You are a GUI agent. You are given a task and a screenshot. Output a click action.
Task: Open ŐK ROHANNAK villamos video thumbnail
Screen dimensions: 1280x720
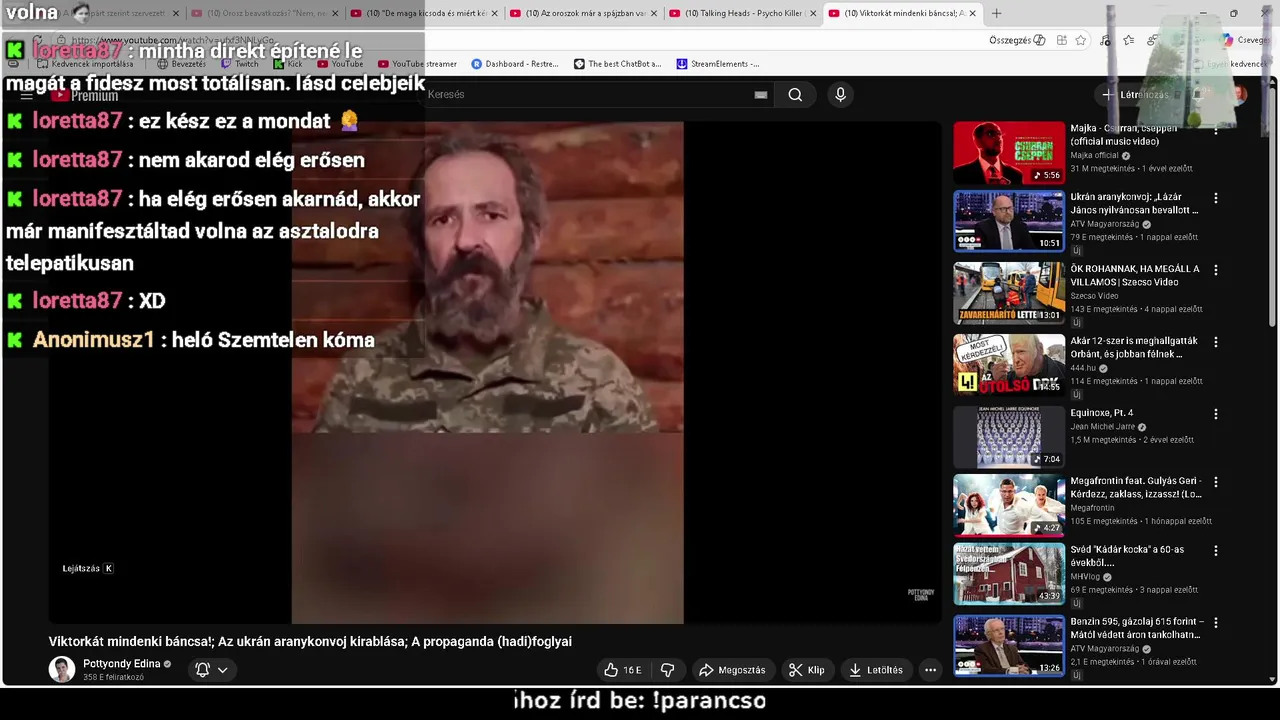[x=1009, y=293]
